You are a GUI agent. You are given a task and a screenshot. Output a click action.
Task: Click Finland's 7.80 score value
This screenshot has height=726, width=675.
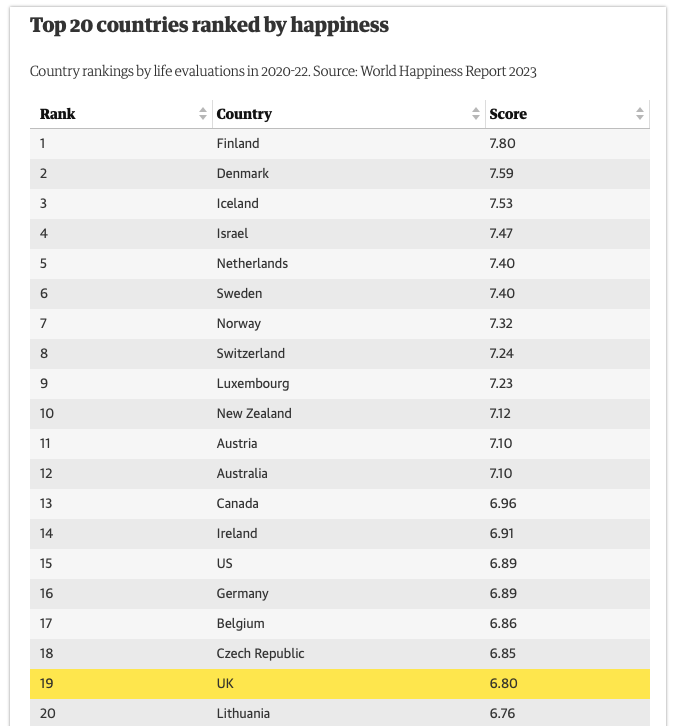503,143
